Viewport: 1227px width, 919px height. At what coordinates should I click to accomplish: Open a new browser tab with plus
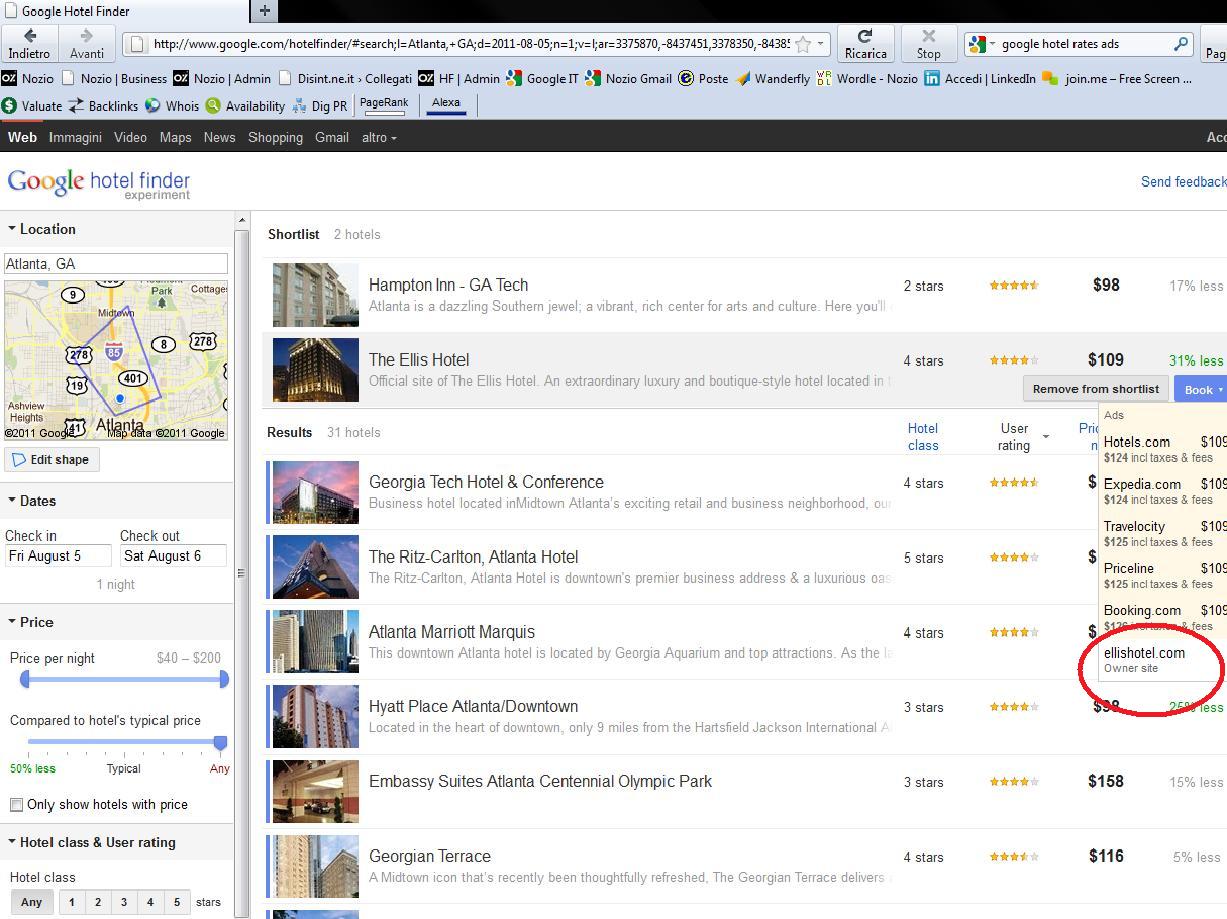pos(264,11)
